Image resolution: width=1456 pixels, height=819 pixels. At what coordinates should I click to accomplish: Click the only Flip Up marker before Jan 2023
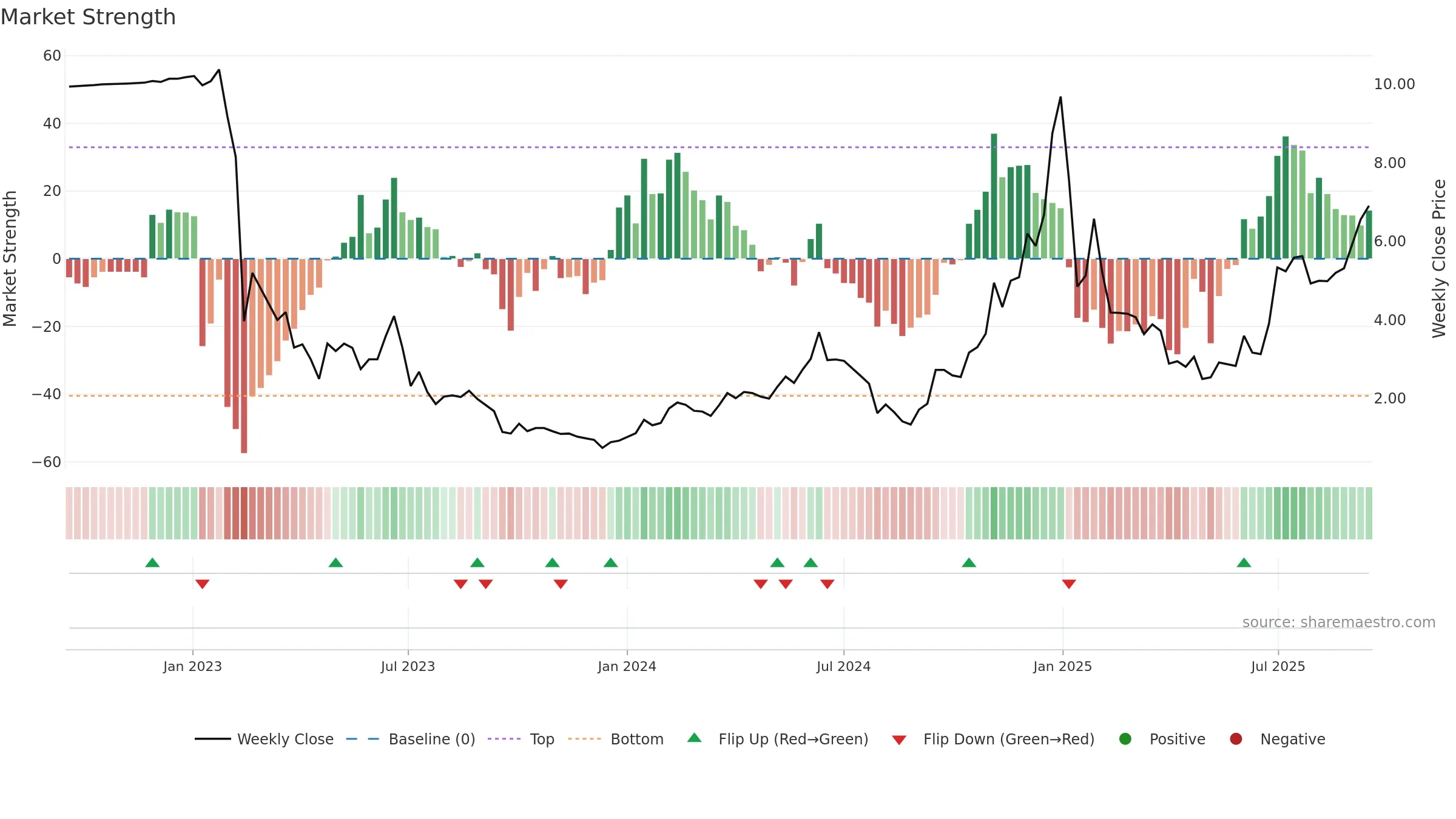coord(152,562)
